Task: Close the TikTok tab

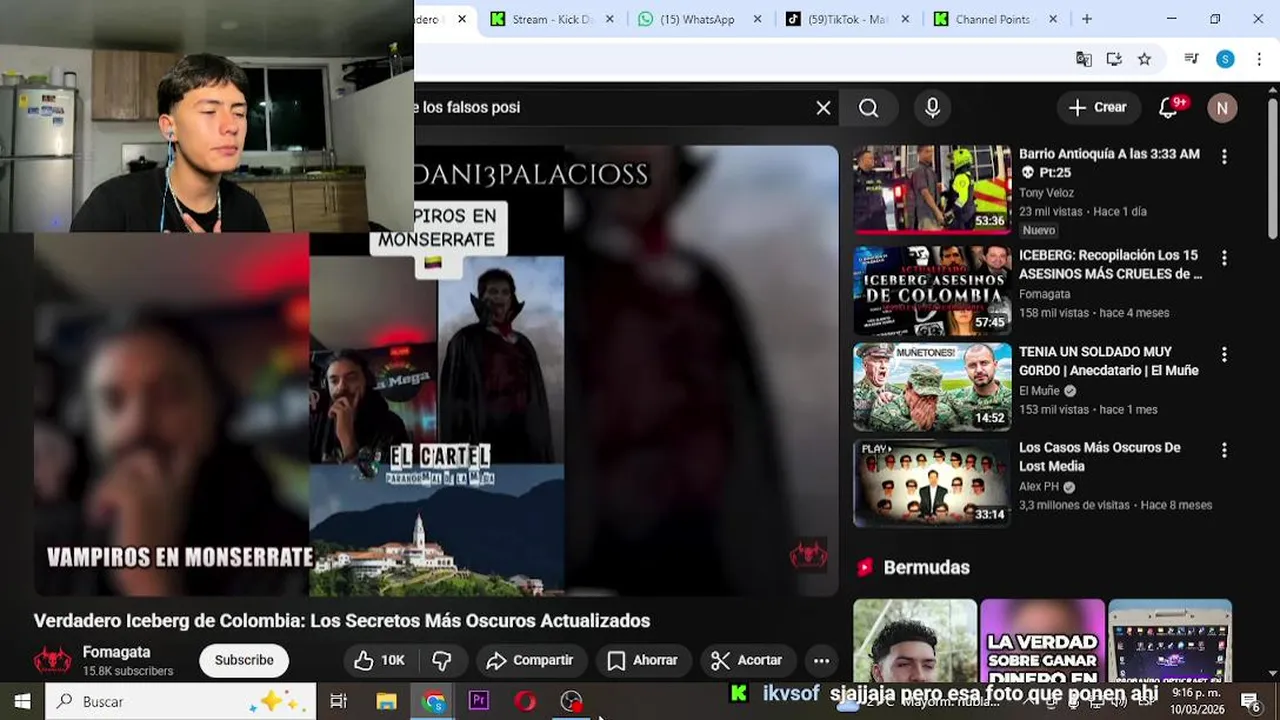Action: point(905,19)
